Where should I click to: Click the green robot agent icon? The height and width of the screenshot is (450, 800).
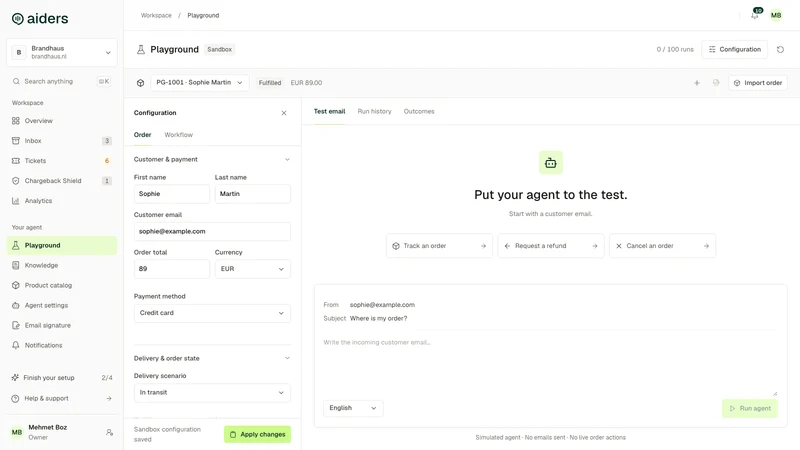click(551, 163)
